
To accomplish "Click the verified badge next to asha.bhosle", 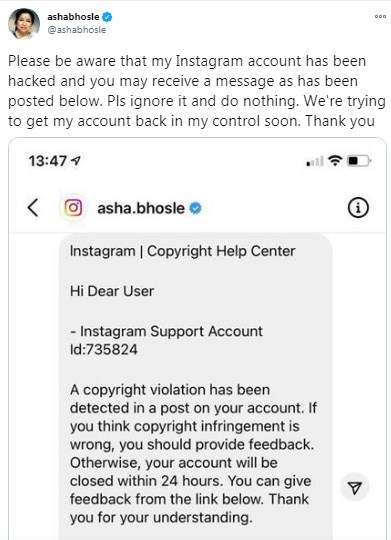I will click(x=195, y=208).
